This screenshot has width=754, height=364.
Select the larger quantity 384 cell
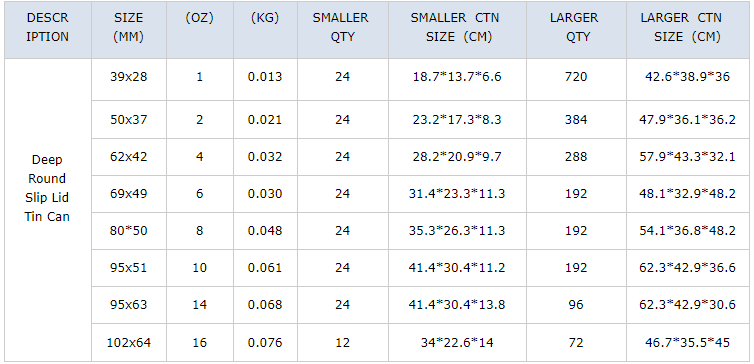point(576,120)
